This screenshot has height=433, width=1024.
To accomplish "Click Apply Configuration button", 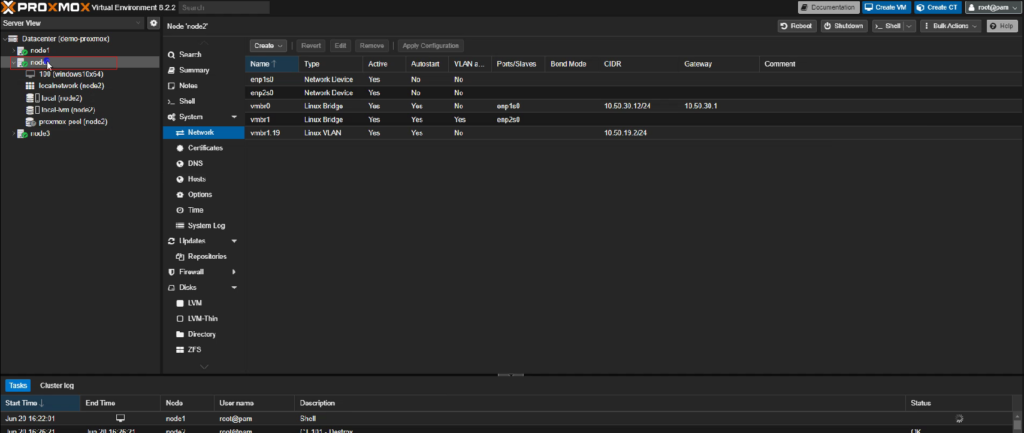I will point(431,46).
